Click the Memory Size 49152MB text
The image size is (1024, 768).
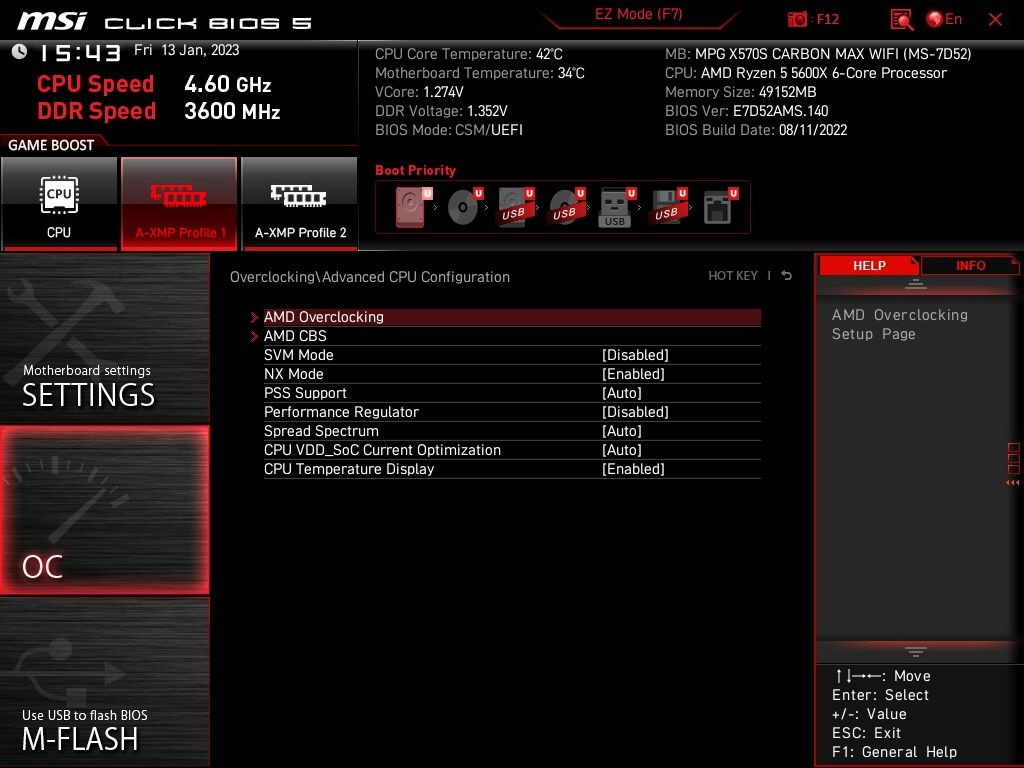pyautogui.click(x=741, y=92)
